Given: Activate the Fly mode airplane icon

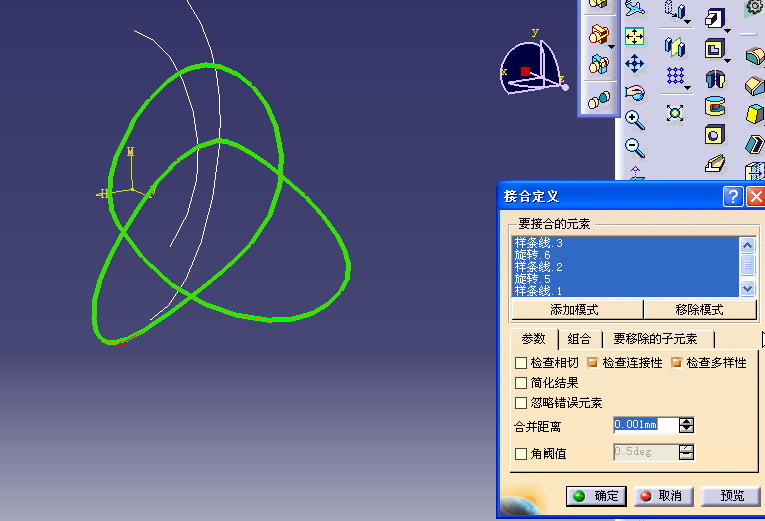Looking at the screenshot, I should pyautogui.click(x=635, y=8).
